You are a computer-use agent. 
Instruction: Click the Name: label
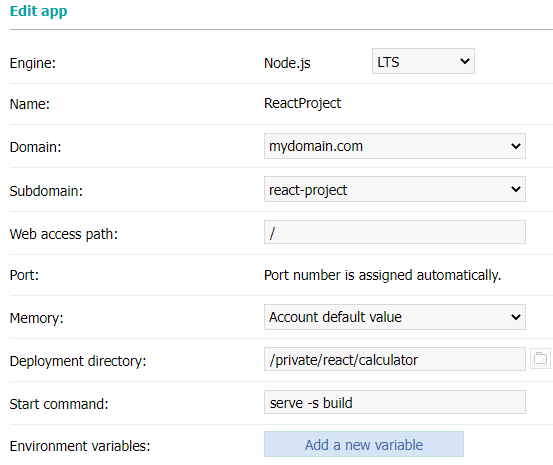pos(30,104)
